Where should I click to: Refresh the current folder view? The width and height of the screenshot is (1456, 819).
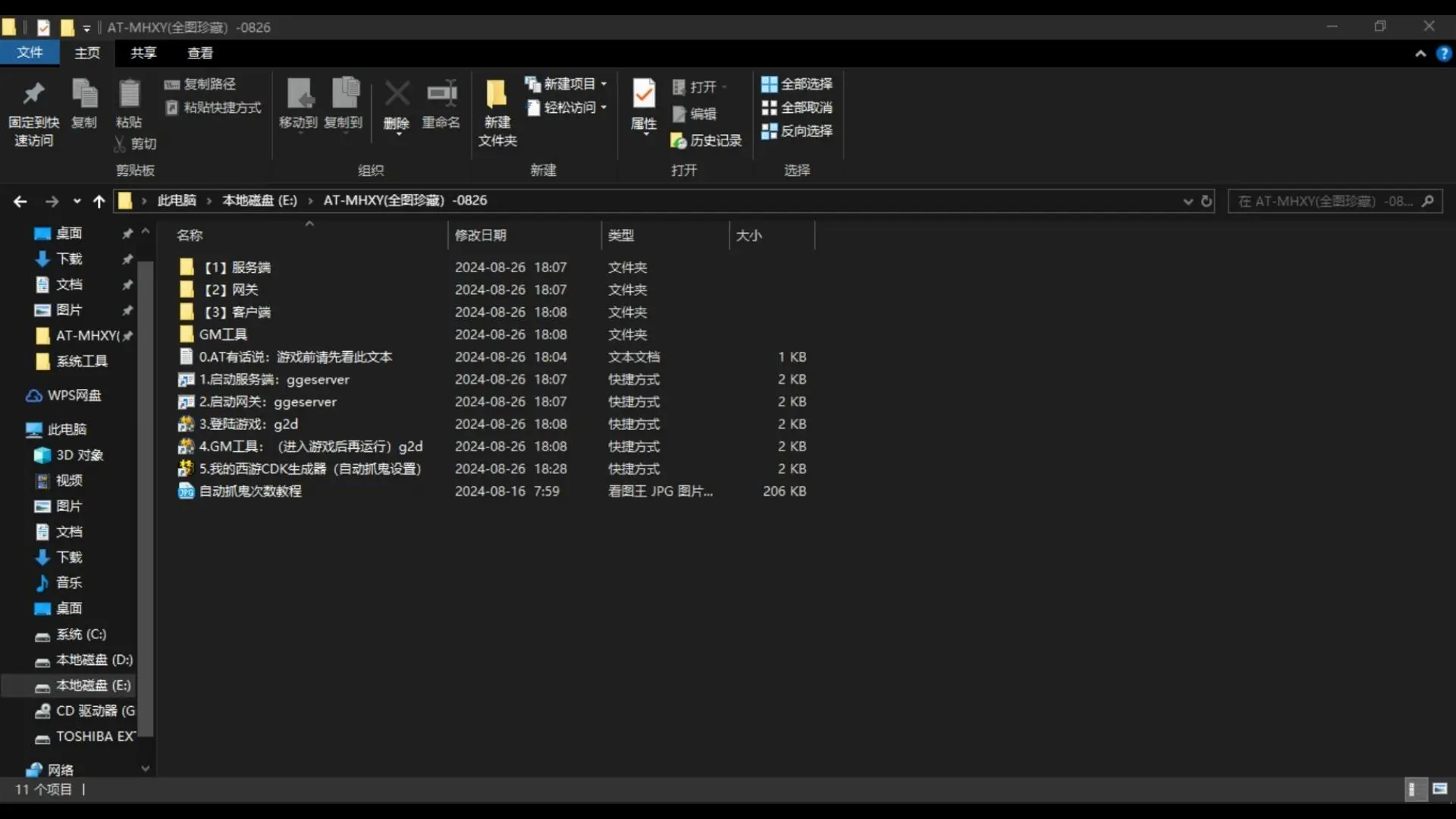(x=1207, y=201)
